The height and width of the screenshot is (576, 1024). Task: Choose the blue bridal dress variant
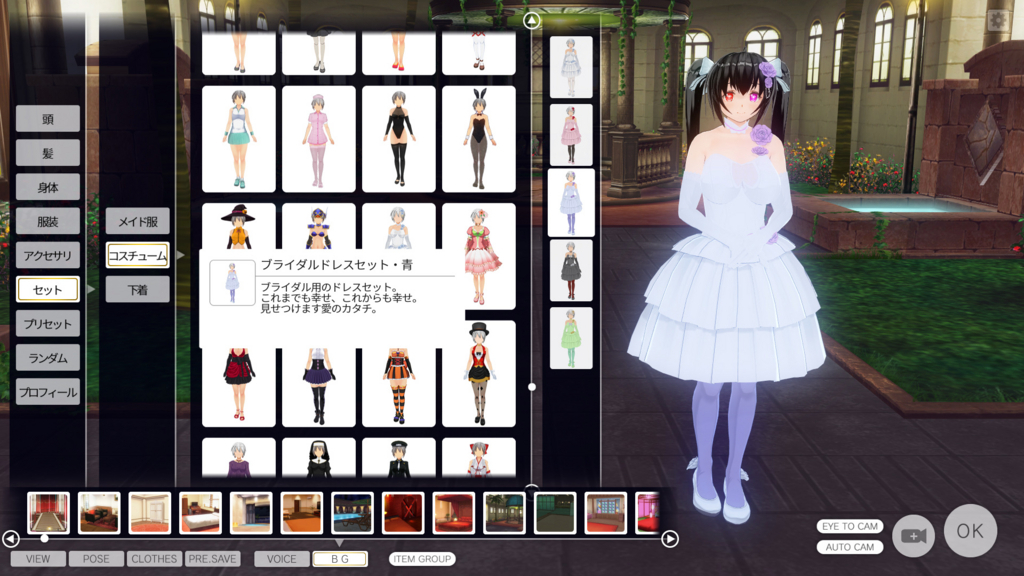coord(571,202)
